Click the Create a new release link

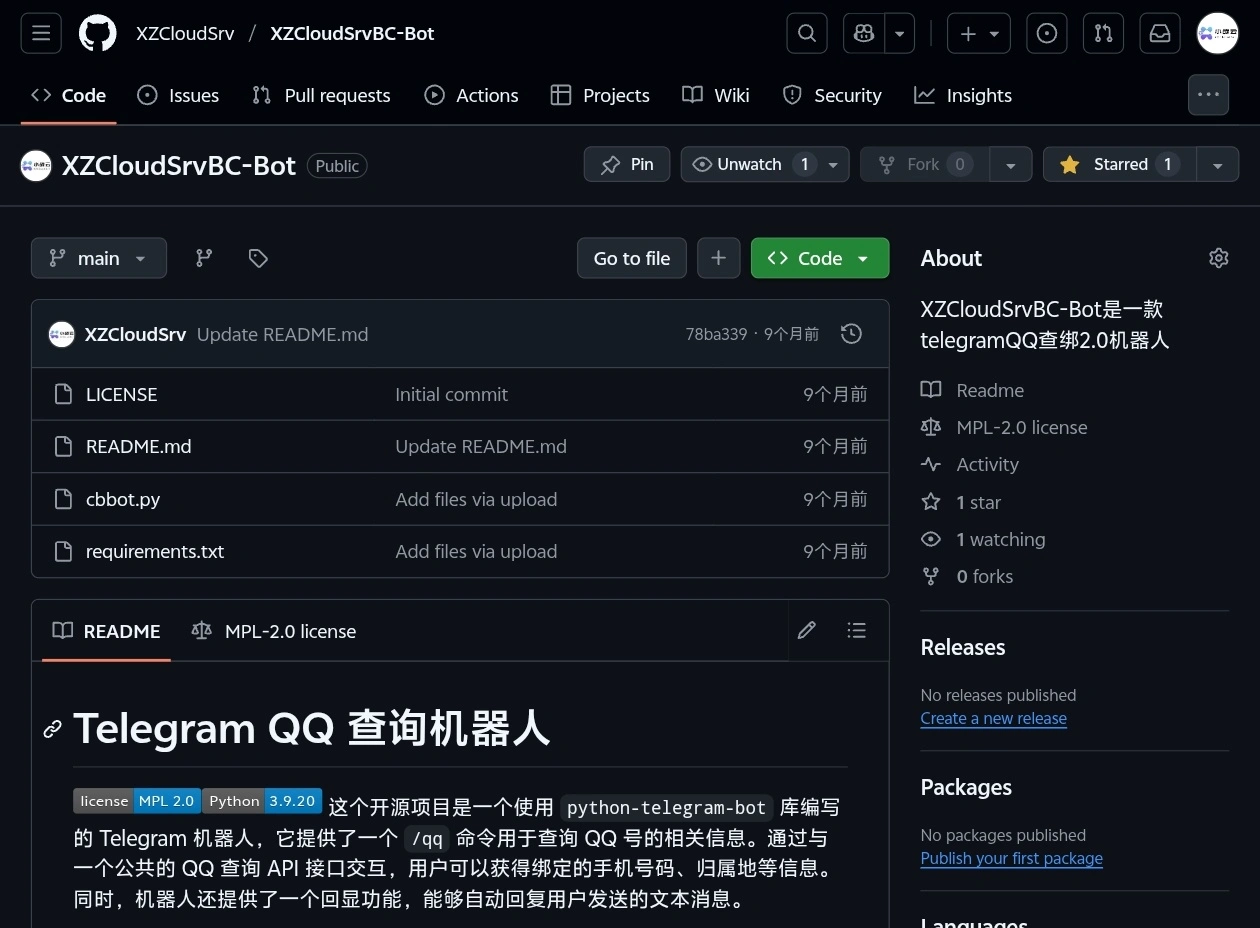(x=993, y=718)
